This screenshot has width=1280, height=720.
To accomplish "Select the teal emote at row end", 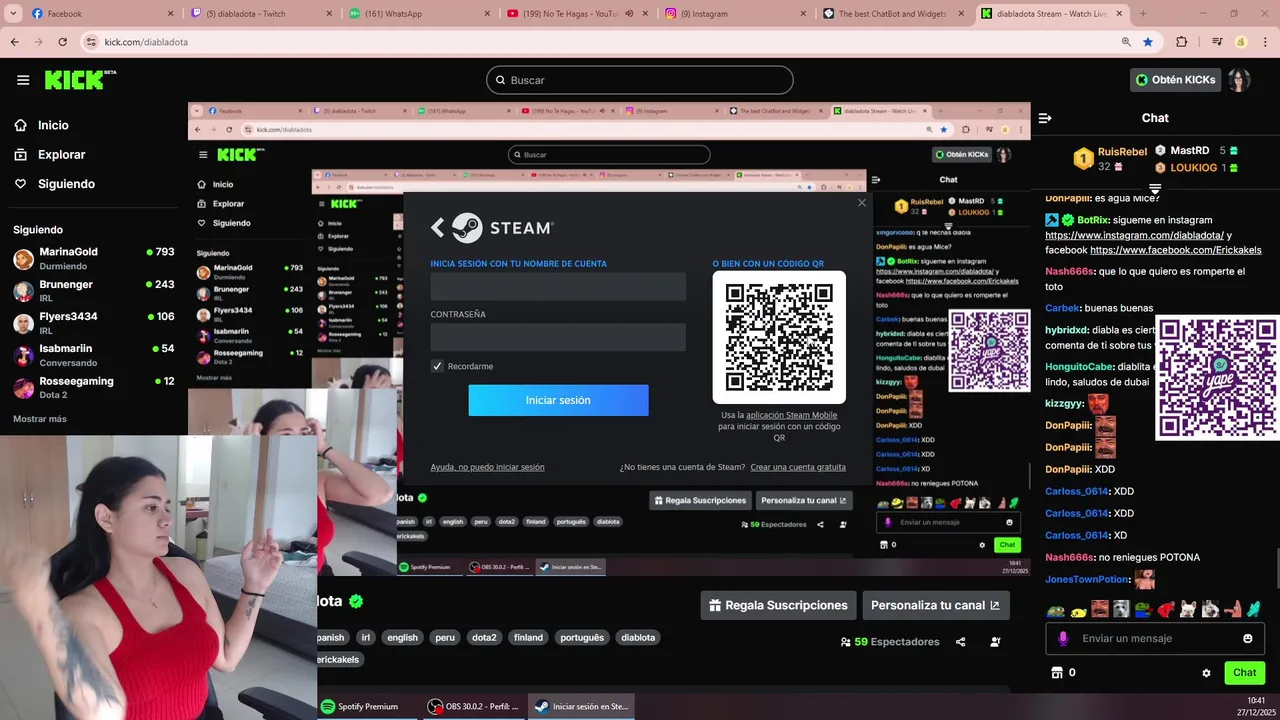I will (x=1254, y=609).
